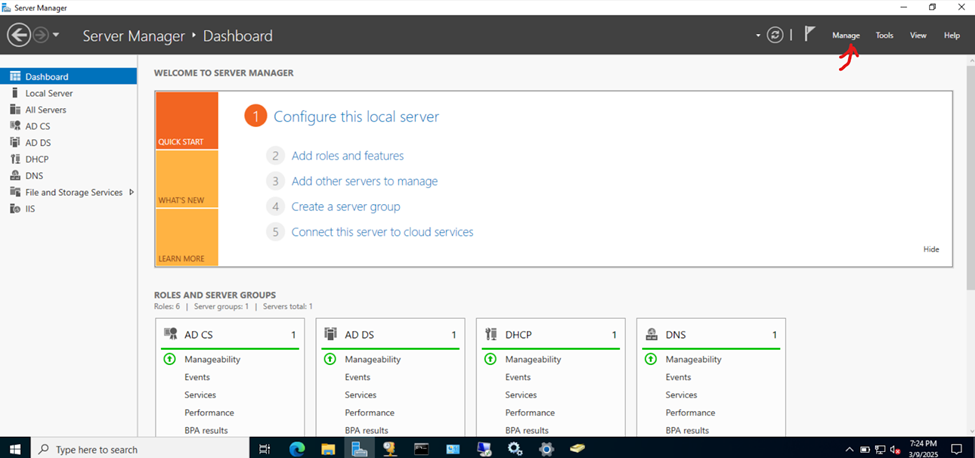
Task: Click the muted volume tray icon
Action: click(x=896, y=449)
